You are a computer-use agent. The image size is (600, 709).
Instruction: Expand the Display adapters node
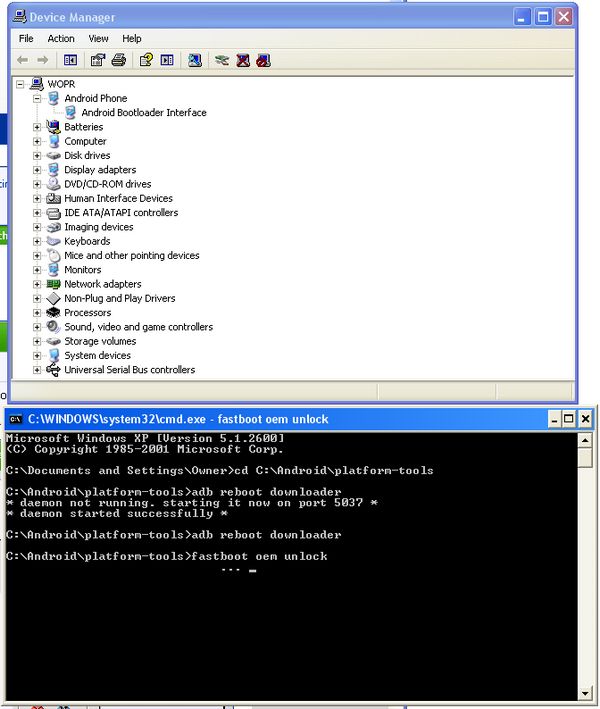(x=37, y=170)
